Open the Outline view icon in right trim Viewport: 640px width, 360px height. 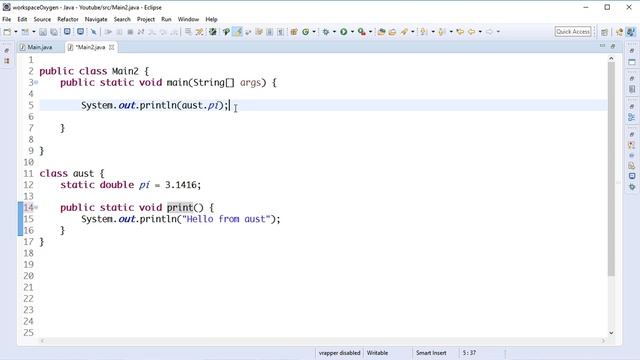(632, 118)
